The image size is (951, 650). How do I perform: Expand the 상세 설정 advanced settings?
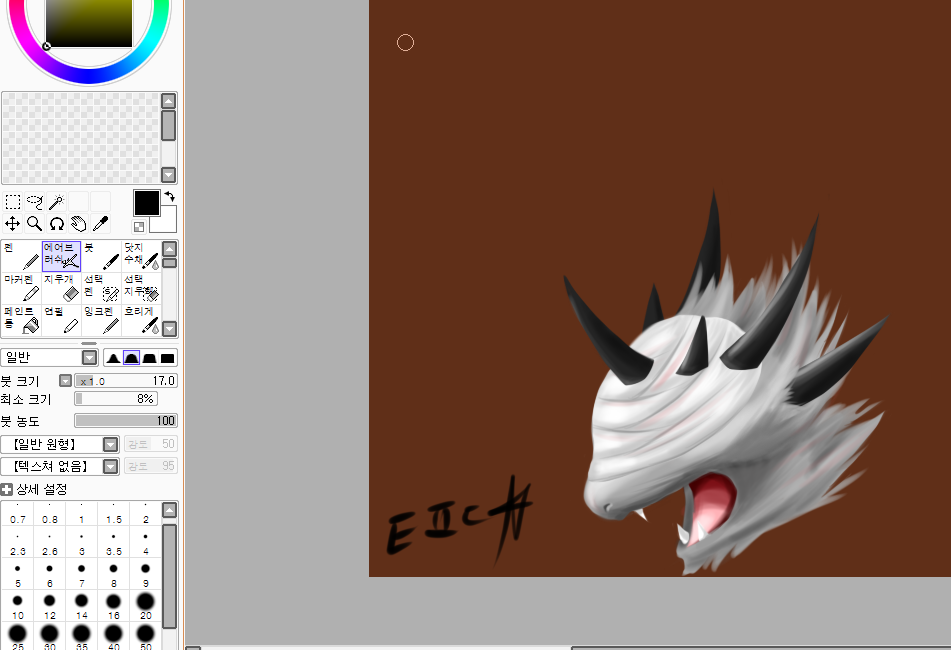click(x=7, y=489)
